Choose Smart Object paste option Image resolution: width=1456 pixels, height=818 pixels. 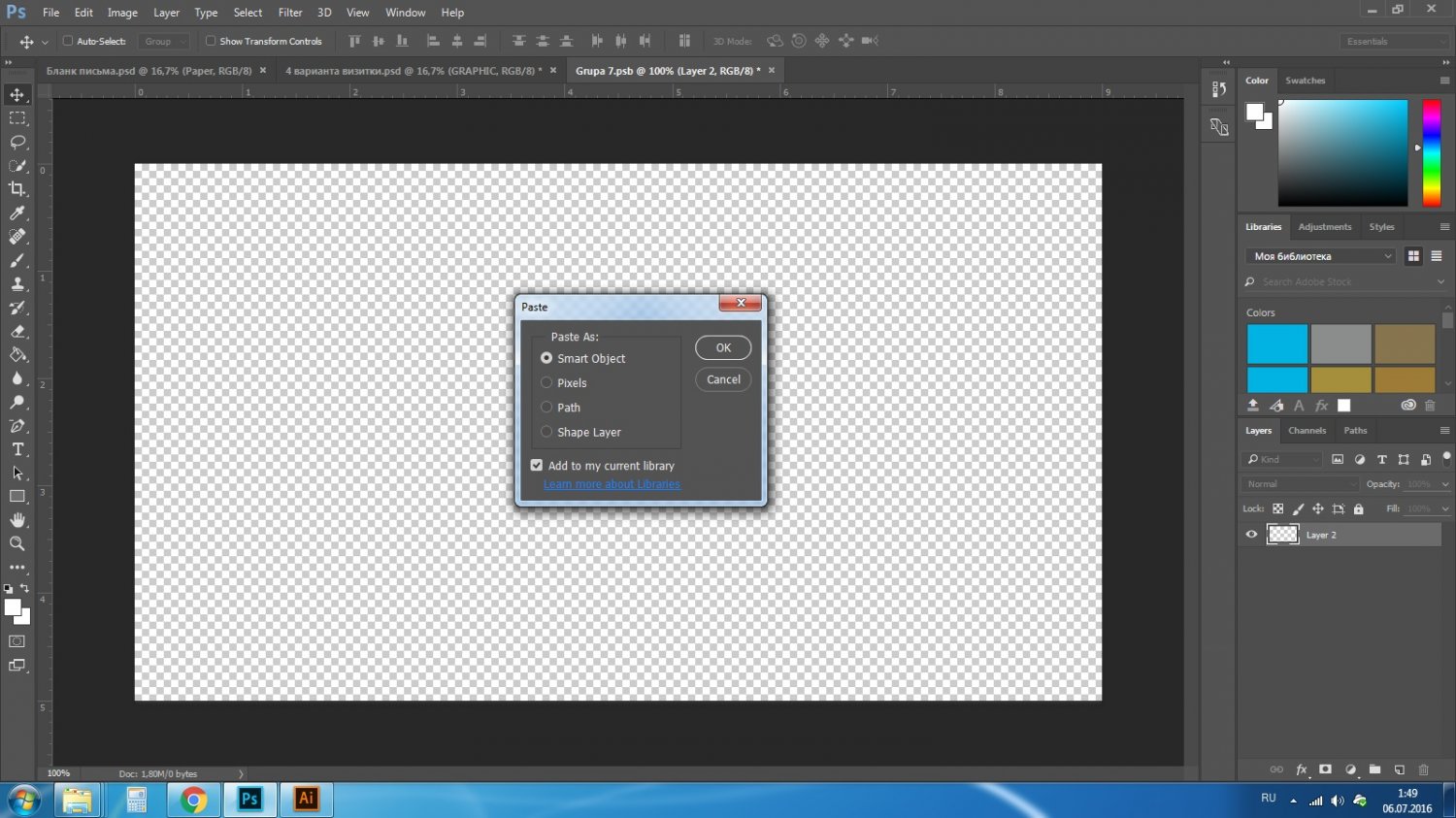click(x=583, y=358)
